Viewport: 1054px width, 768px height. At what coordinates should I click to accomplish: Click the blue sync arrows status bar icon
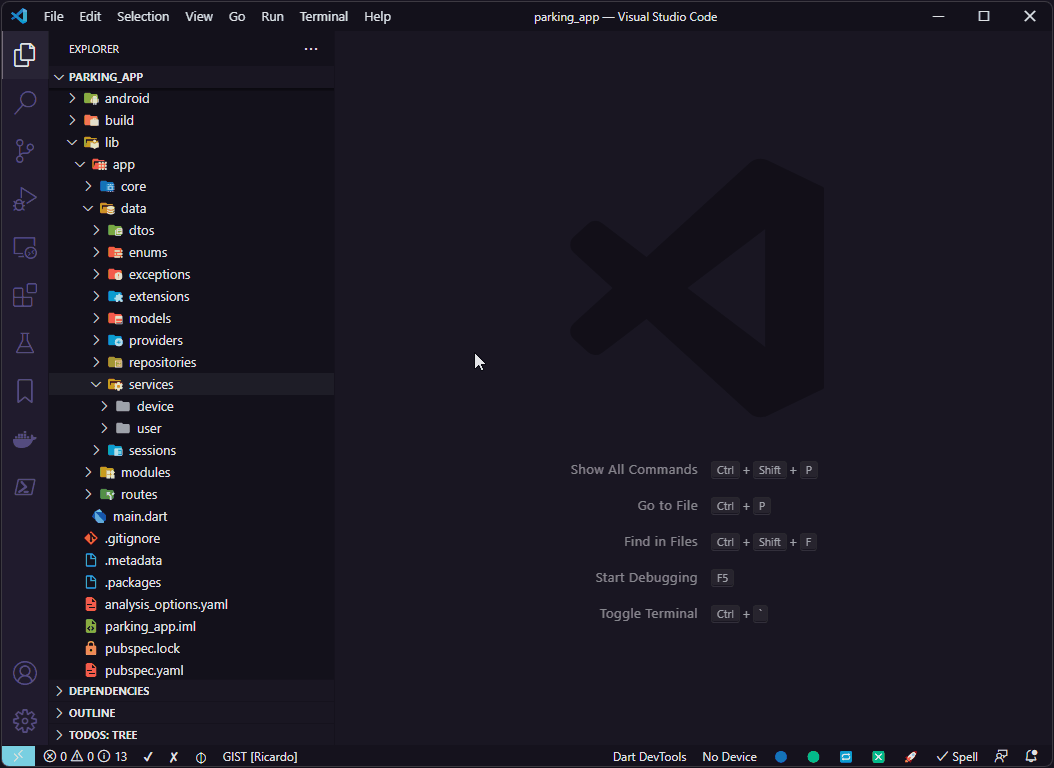point(846,757)
